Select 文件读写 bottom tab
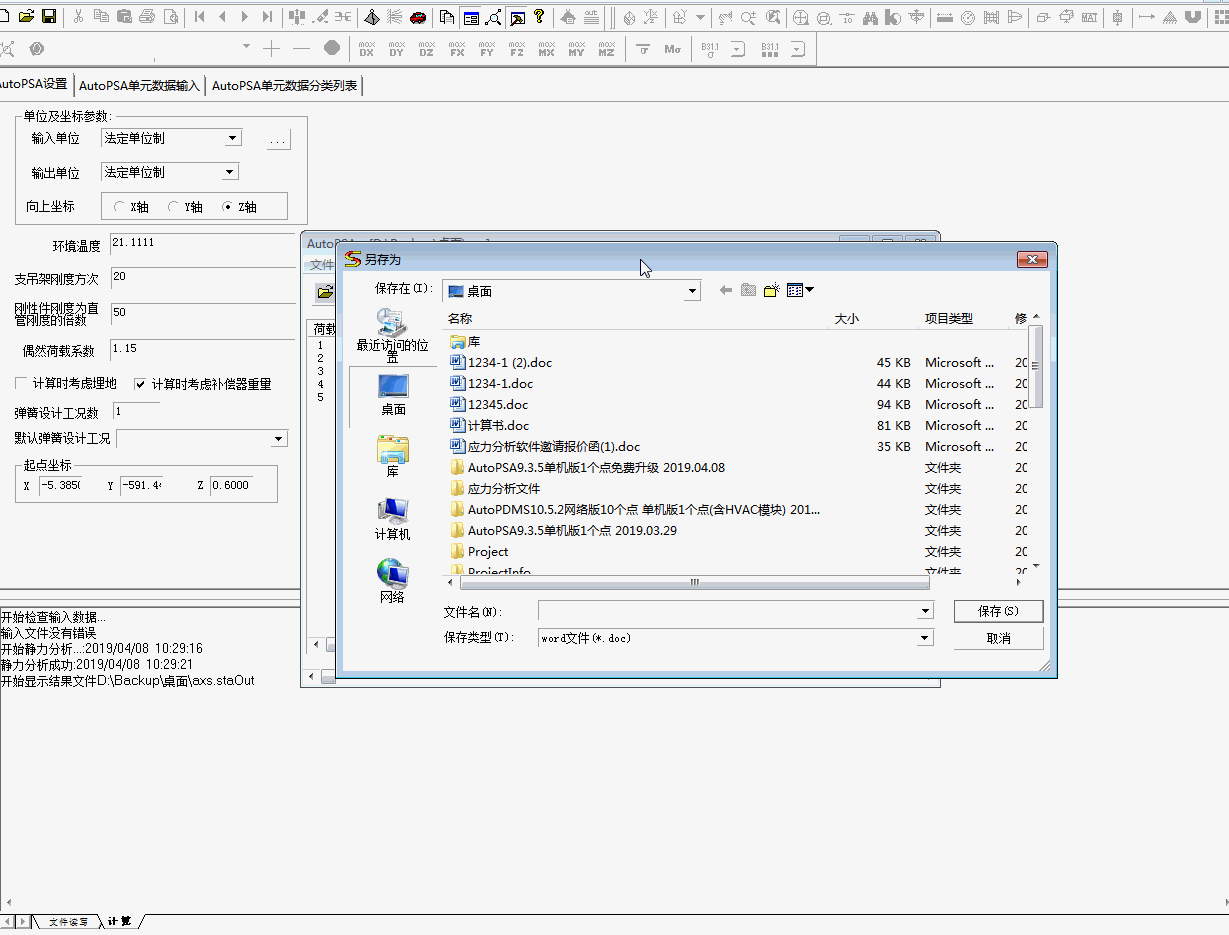Viewport: 1229px width, 935px height. coord(68,921)
